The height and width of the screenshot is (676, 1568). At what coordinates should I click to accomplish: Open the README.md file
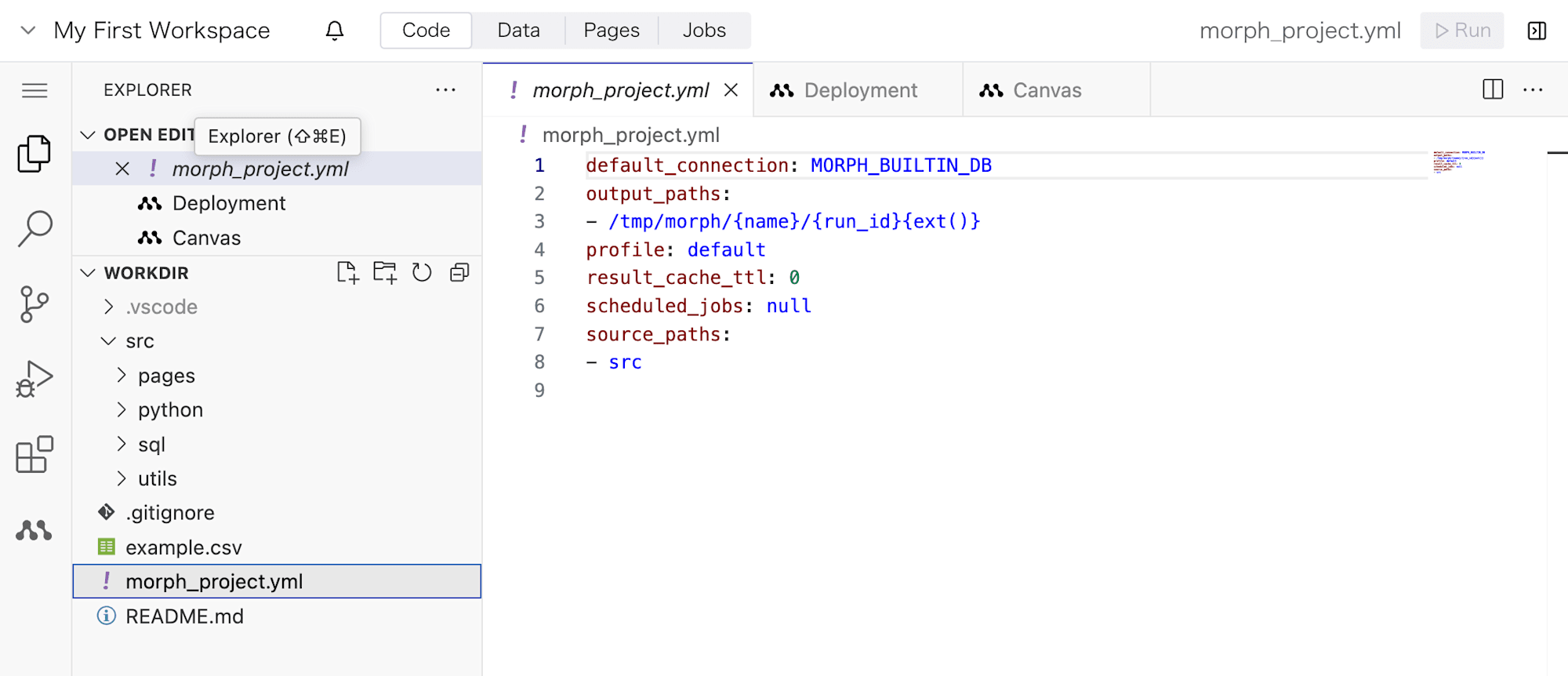point(277,616)
